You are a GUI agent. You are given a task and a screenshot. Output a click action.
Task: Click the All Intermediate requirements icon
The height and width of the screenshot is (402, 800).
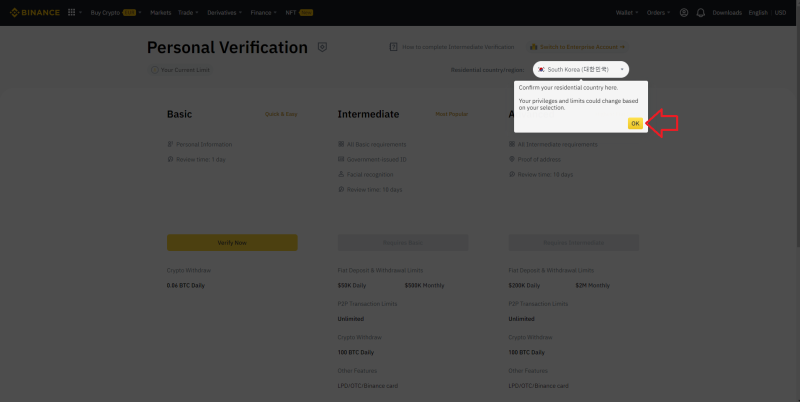[x=512, y=144]
